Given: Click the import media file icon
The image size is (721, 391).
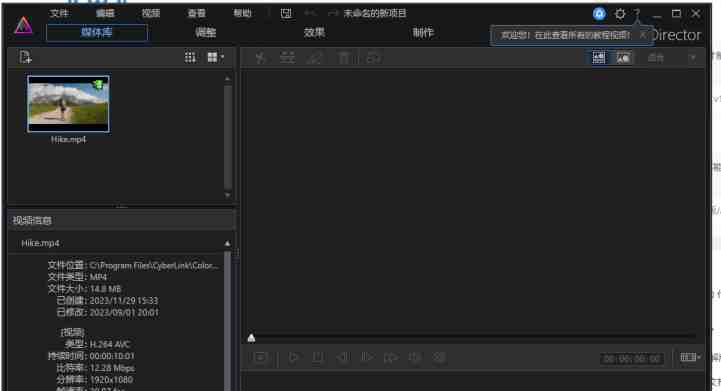Looking at the screenshot, I should 25,57.
